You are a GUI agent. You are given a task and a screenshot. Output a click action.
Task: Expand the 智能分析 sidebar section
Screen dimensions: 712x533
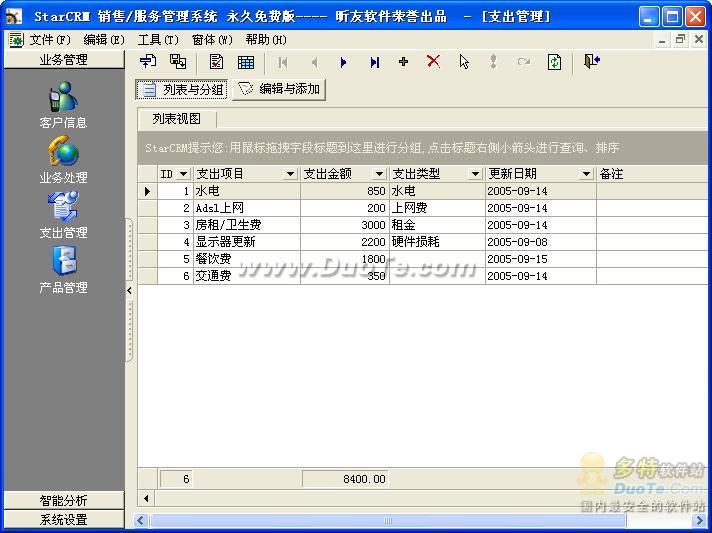coord(64,500)
